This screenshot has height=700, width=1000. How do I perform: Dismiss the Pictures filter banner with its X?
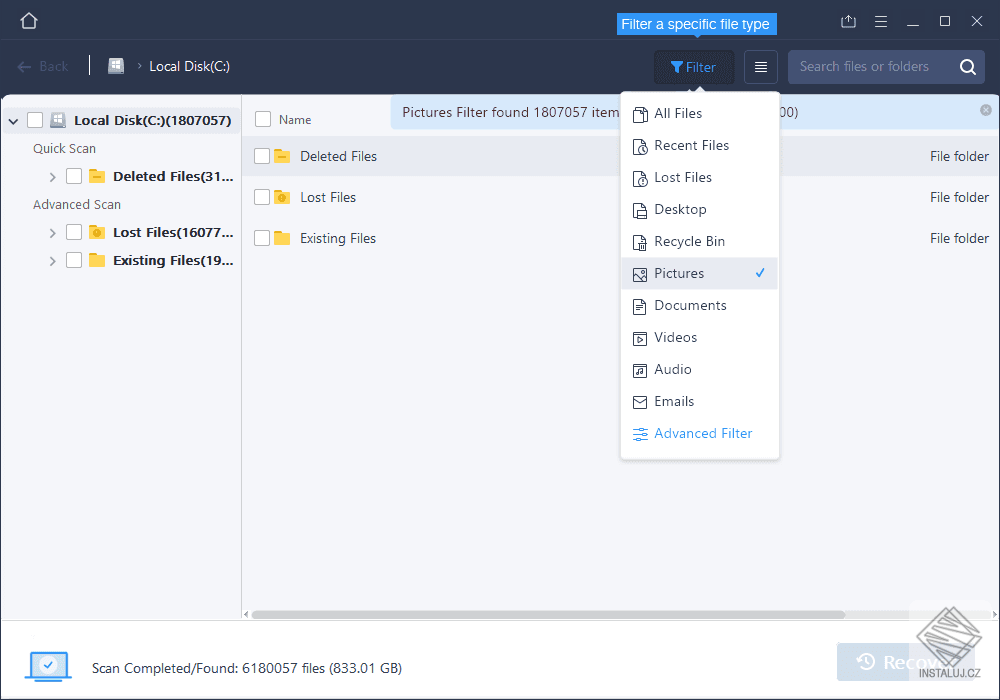click(988, 111)
